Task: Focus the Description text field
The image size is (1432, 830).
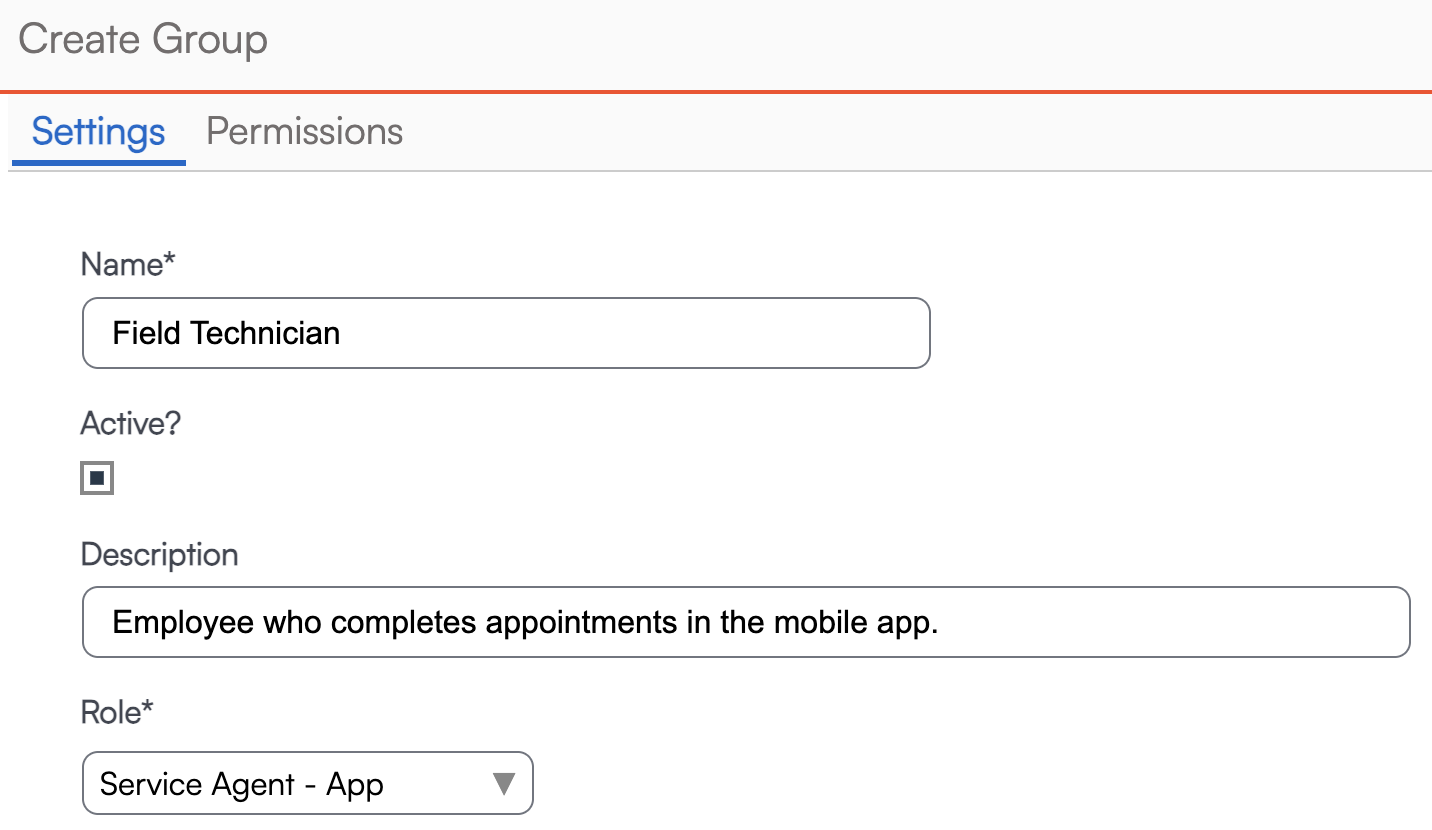Action: [x=745, y=623]
